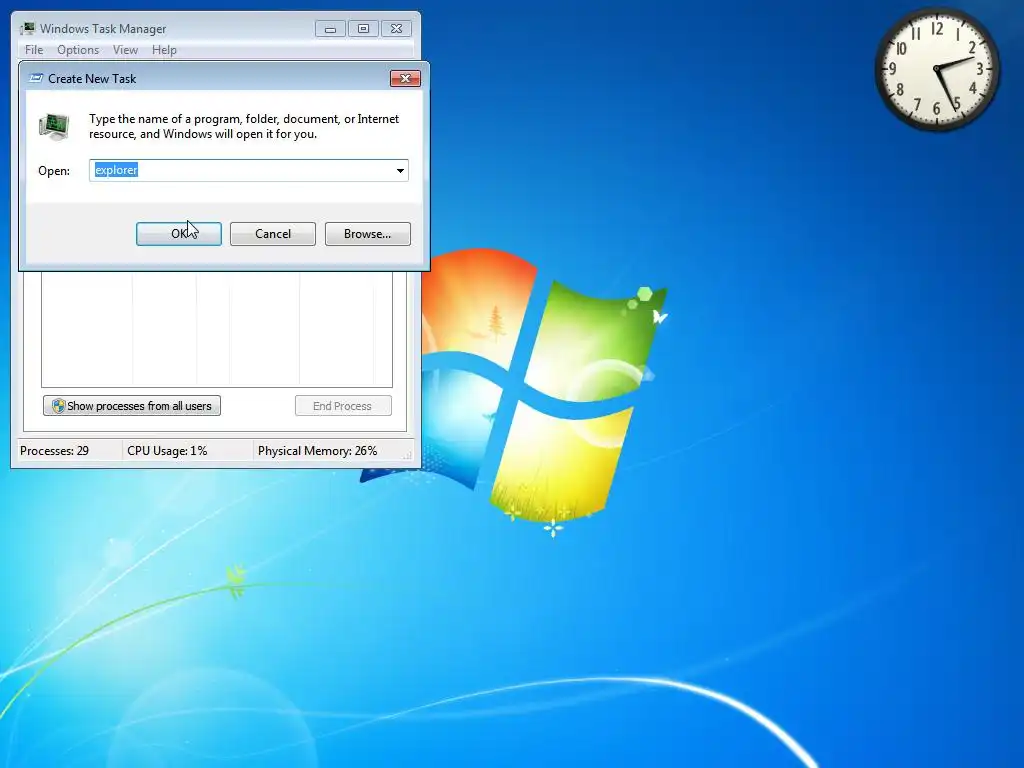The image size is (1024, 768).
Task: Maximize the Windows Task Manager window
Action: pos(363,29)
